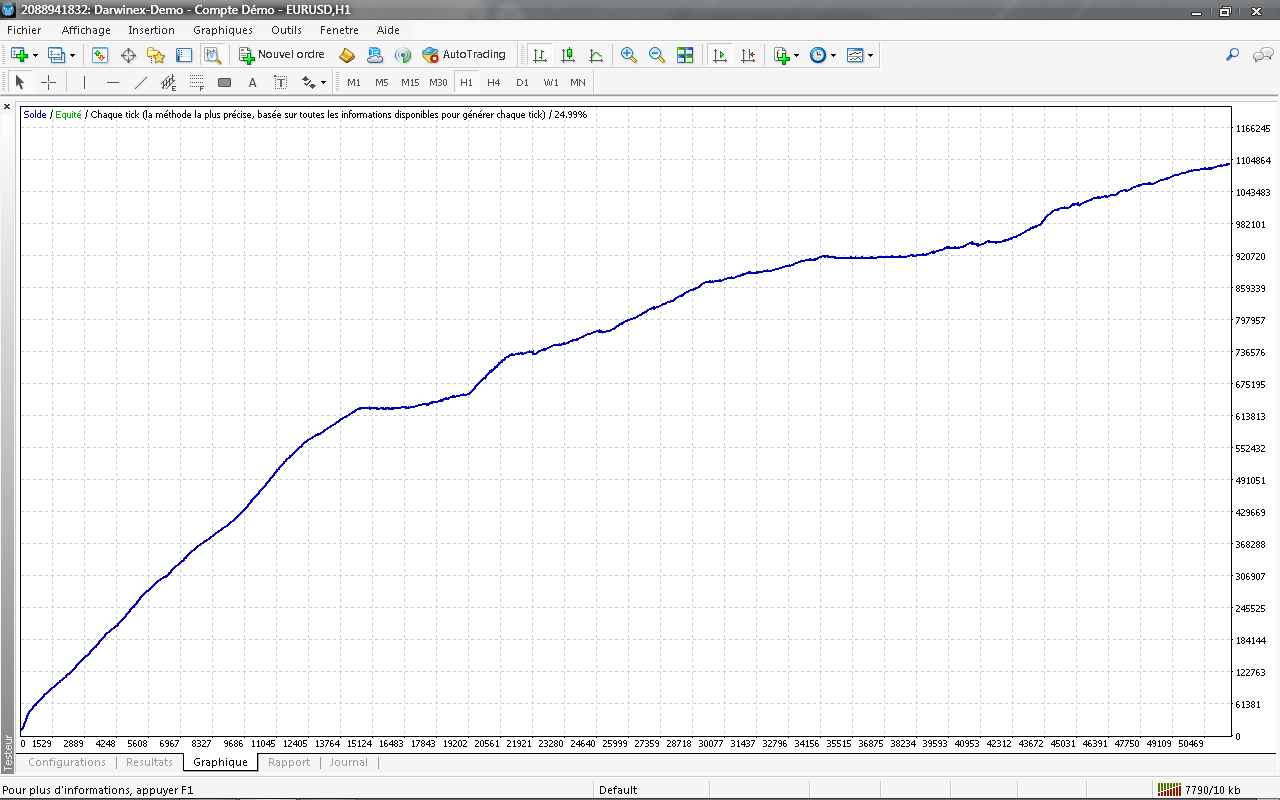The image size is (1280, 800).
Task: Select the vertical line drawing tool
Action: 85,82
